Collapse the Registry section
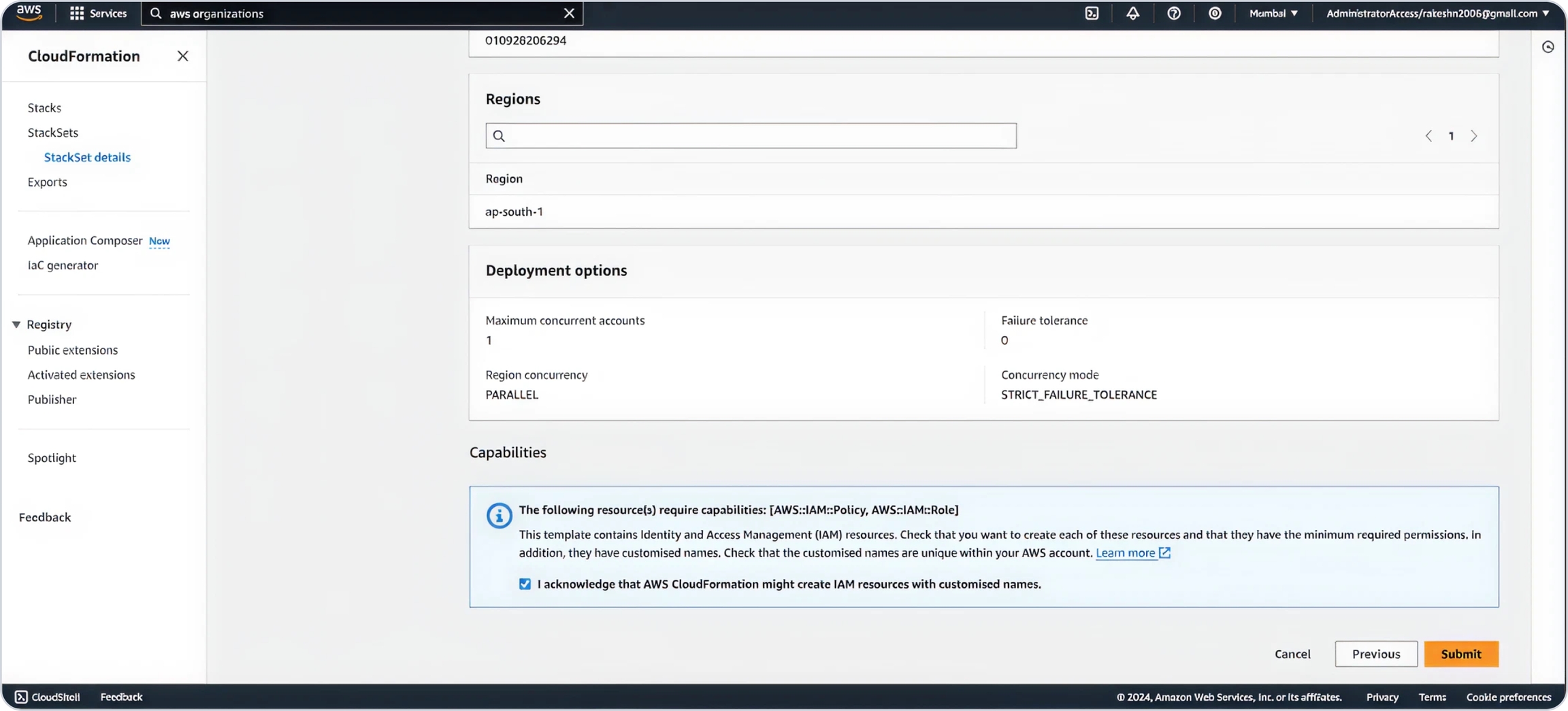This screenshot has height=711, width=1568. [x=16, y=325]
